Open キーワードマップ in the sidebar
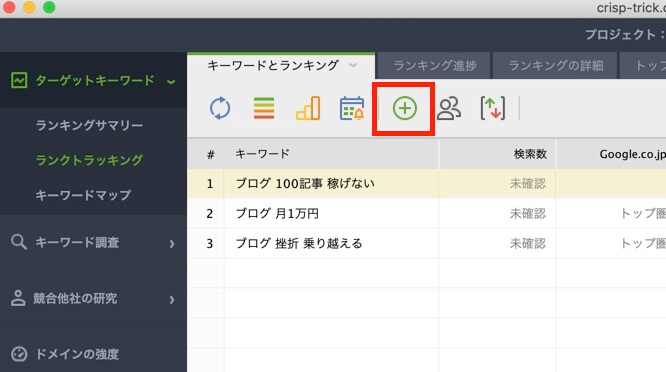666x372 pixels. click(83, 195)
